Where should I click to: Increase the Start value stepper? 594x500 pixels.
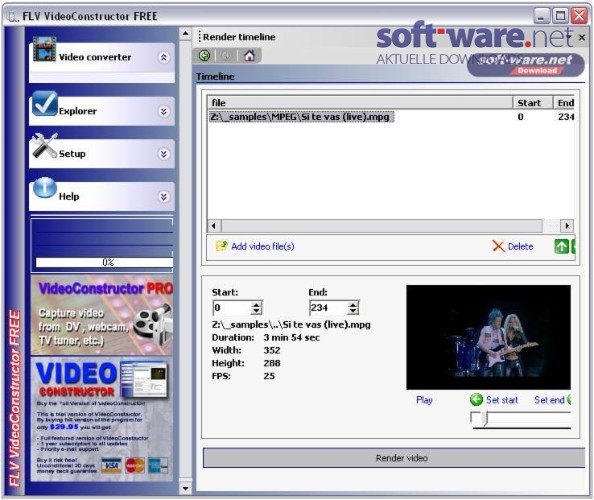tap(256, 305)
